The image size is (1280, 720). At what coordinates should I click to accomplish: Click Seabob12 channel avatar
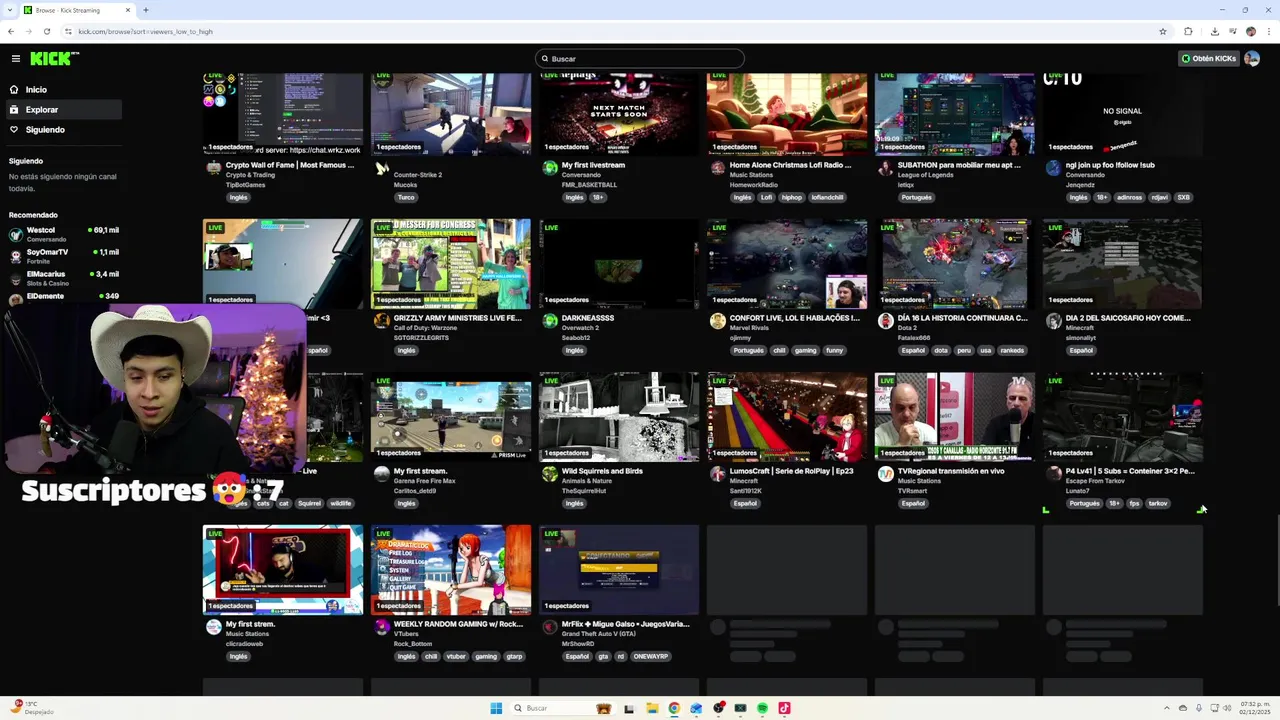click(x=549, y=321)
